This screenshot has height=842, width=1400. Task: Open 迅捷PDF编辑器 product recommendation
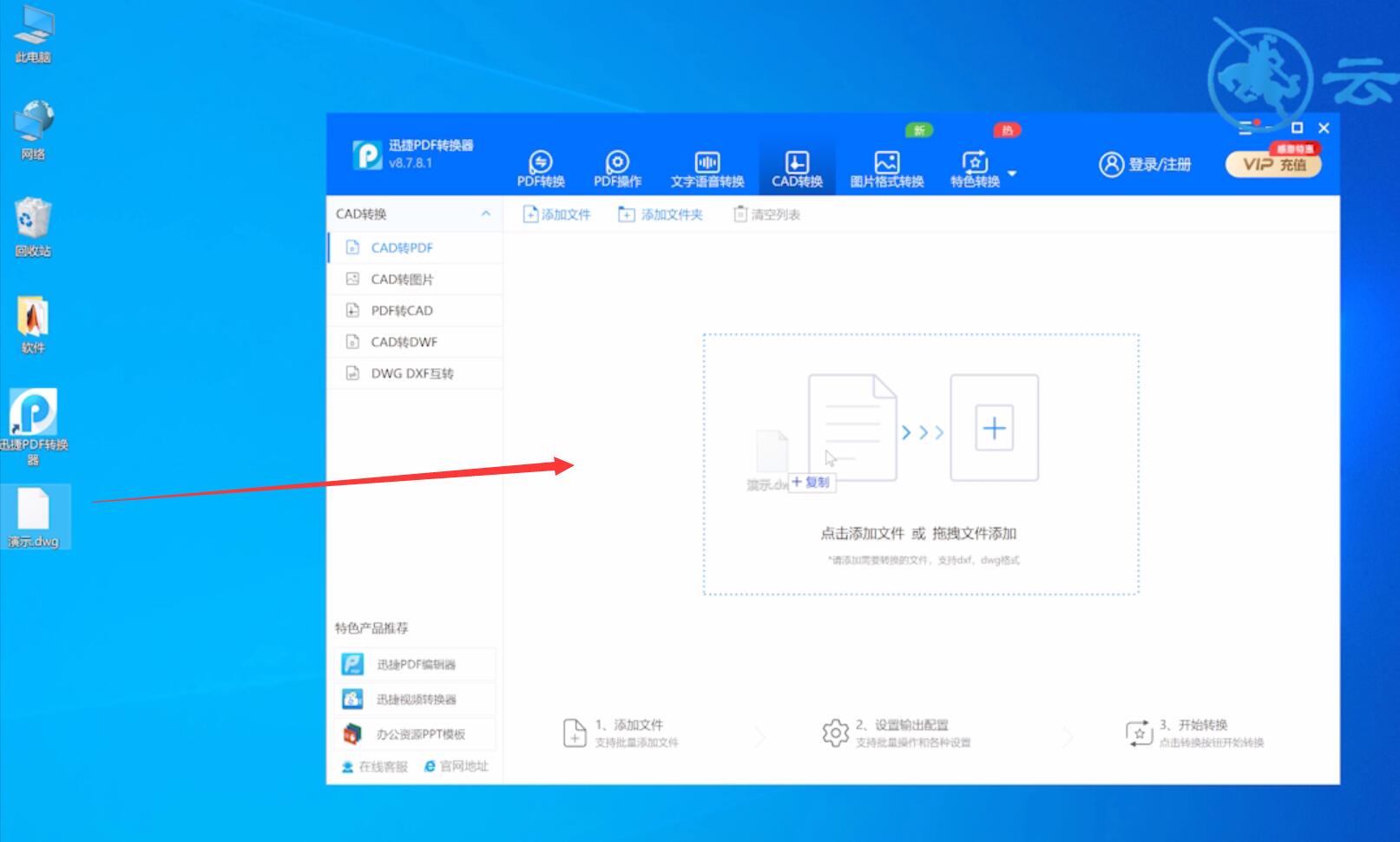tap(415, 664)
